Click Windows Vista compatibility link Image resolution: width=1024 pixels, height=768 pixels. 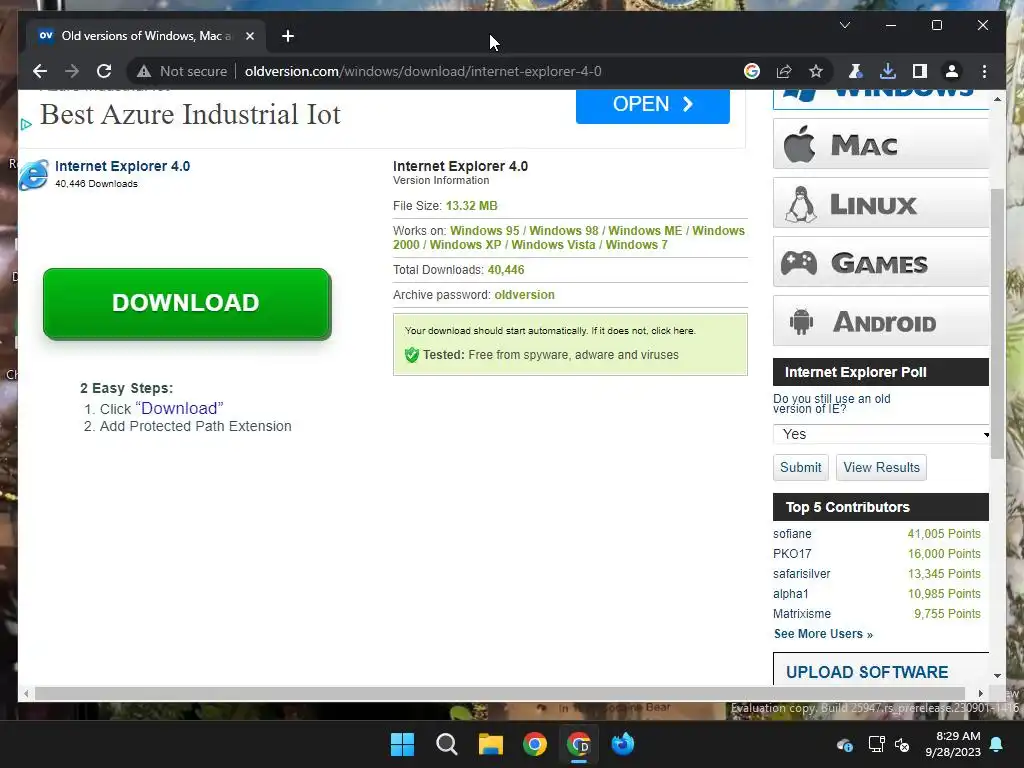[553, 245]
